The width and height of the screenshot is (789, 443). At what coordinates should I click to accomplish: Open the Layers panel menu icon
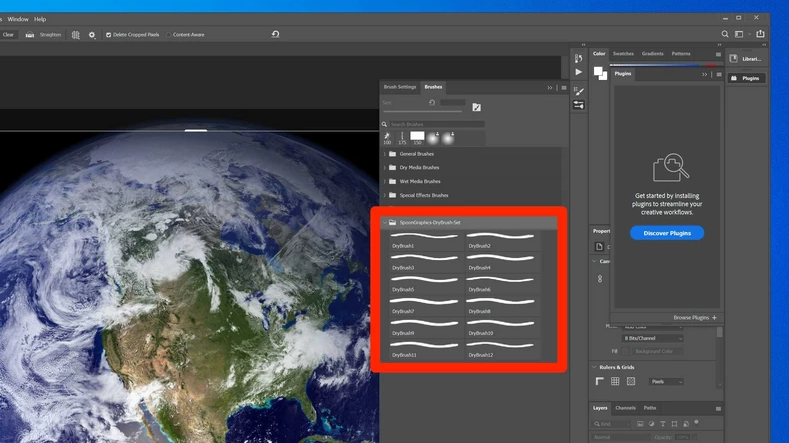pos(718,409)
